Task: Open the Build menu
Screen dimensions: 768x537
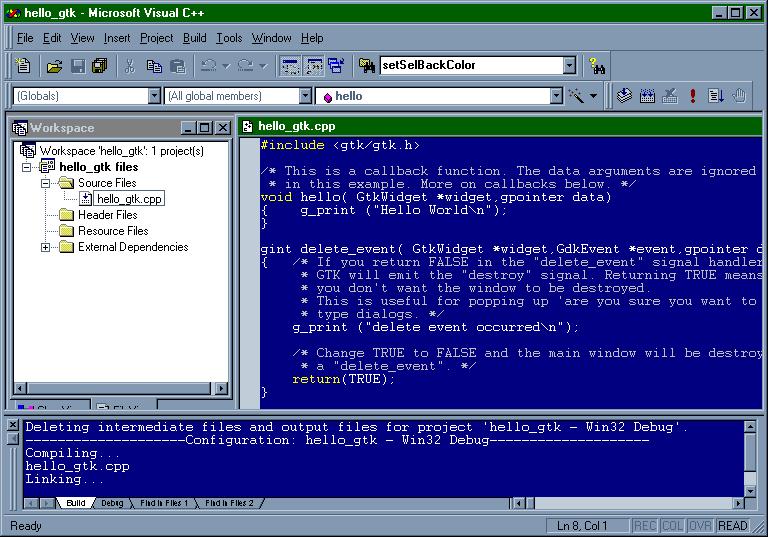Action: 194,38
